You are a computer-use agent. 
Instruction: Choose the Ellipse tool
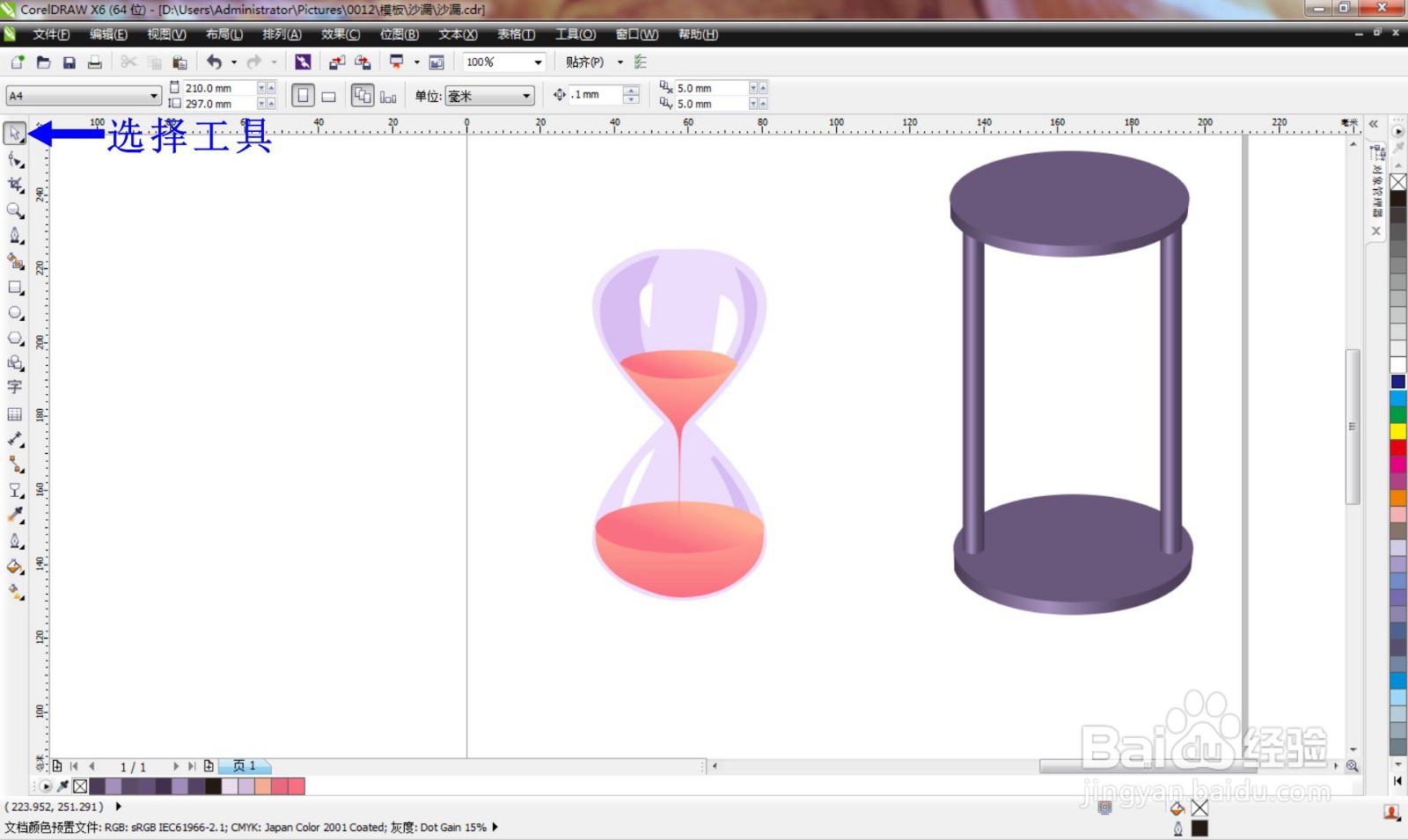click(14, 314)
